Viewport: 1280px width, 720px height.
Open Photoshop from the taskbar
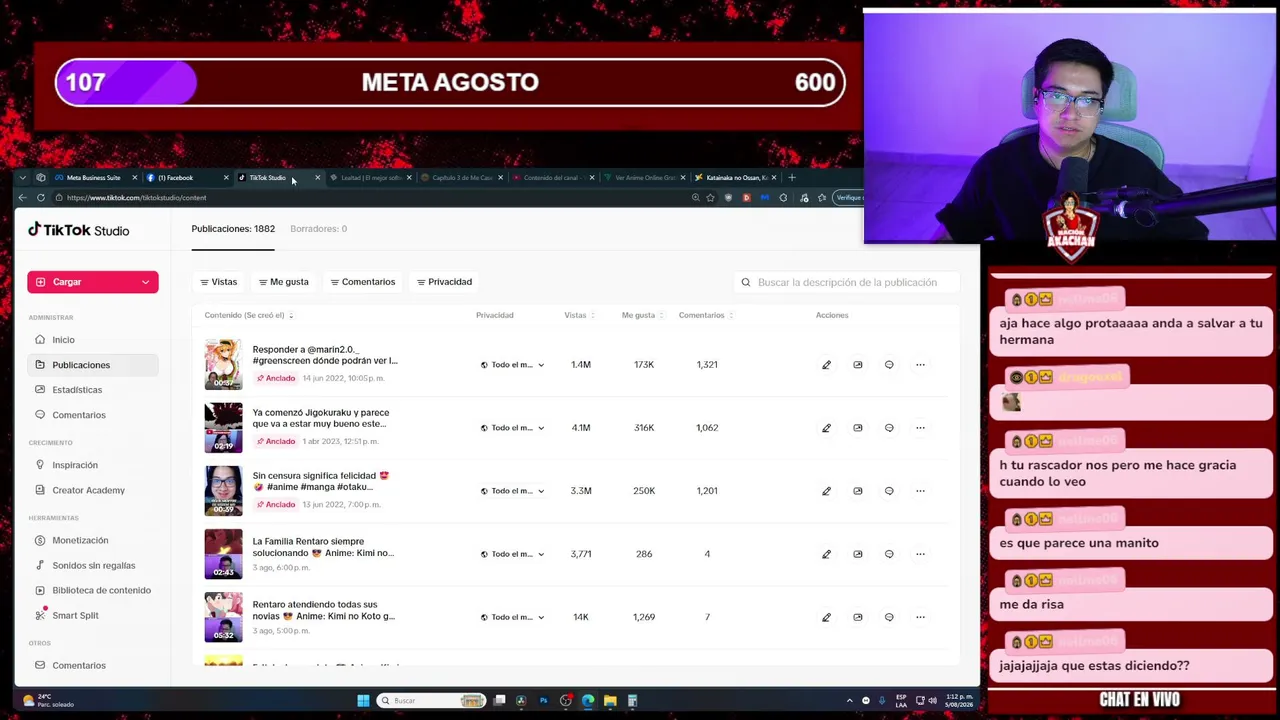tap(543, 701)
